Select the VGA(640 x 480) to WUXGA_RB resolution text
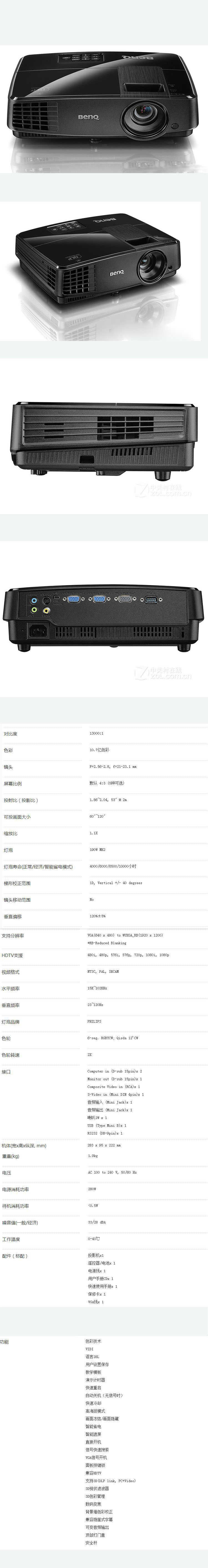This screenshot has width=208, height=1568. 125,935
